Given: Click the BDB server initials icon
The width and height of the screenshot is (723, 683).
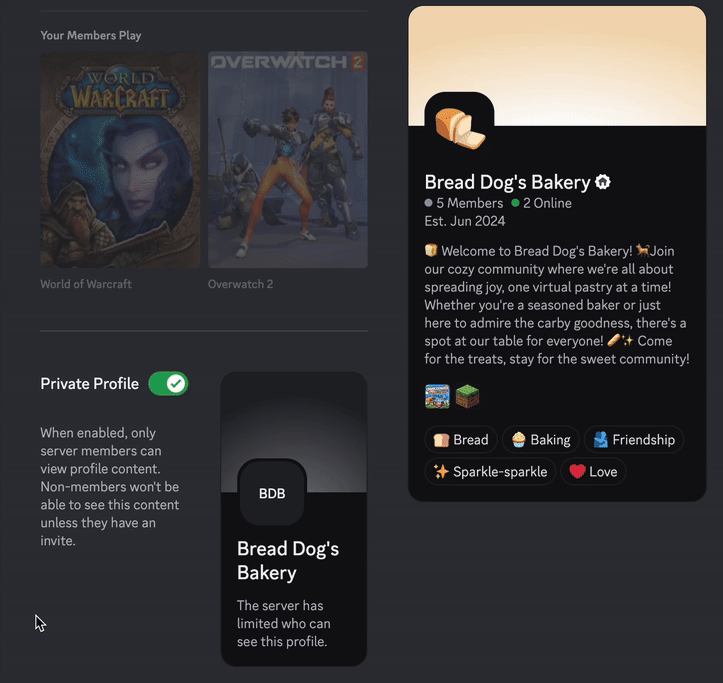Looking at the screenshot, I should (272, 493).
